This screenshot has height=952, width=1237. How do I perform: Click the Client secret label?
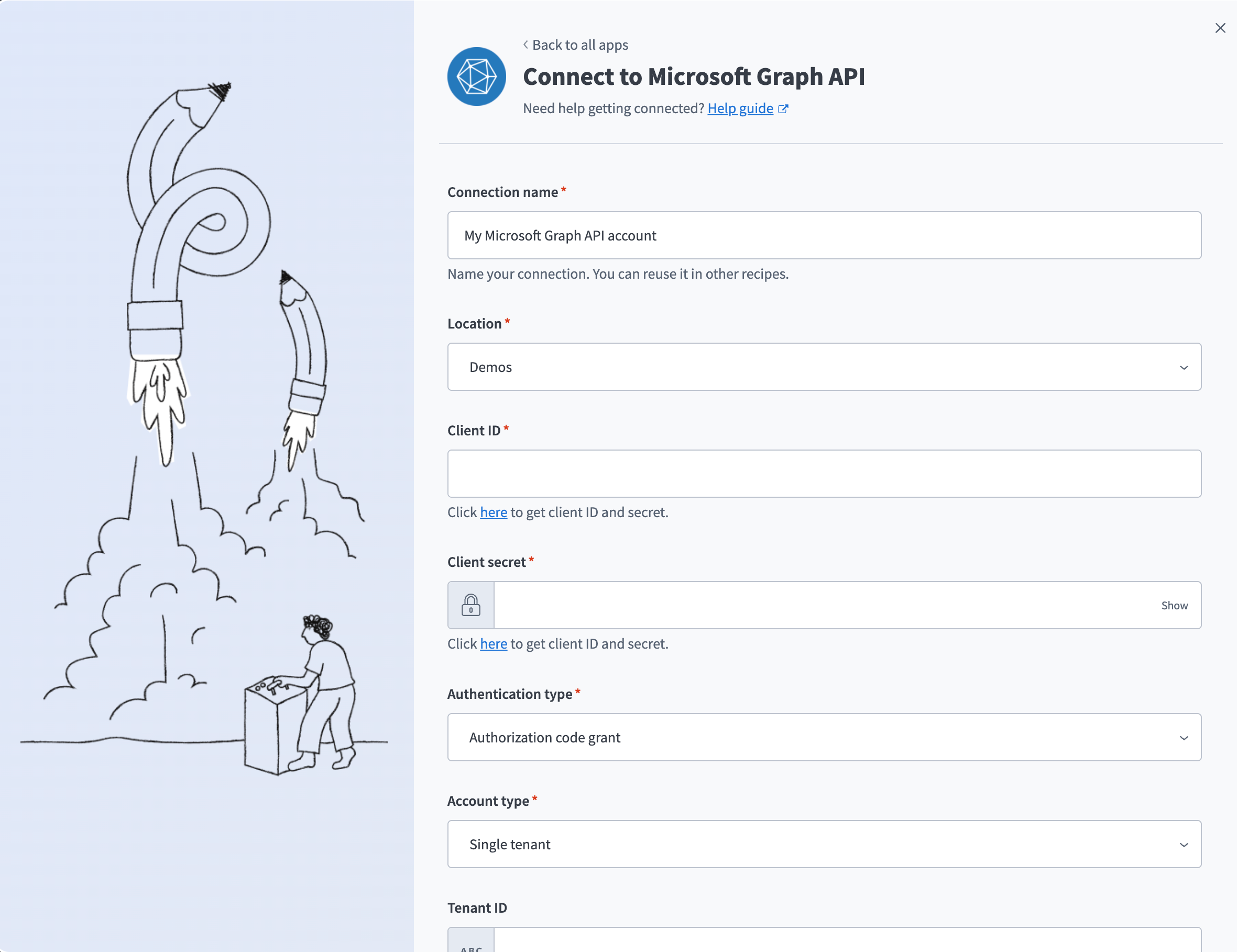[x=487, y=562]
